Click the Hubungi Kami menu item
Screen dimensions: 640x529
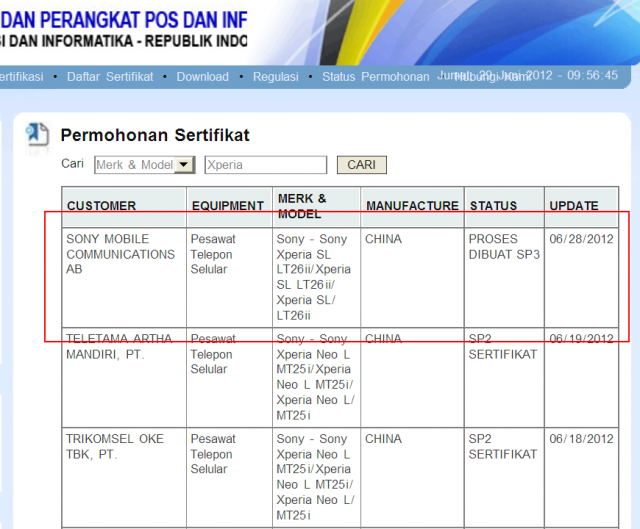tap(492, 78)
